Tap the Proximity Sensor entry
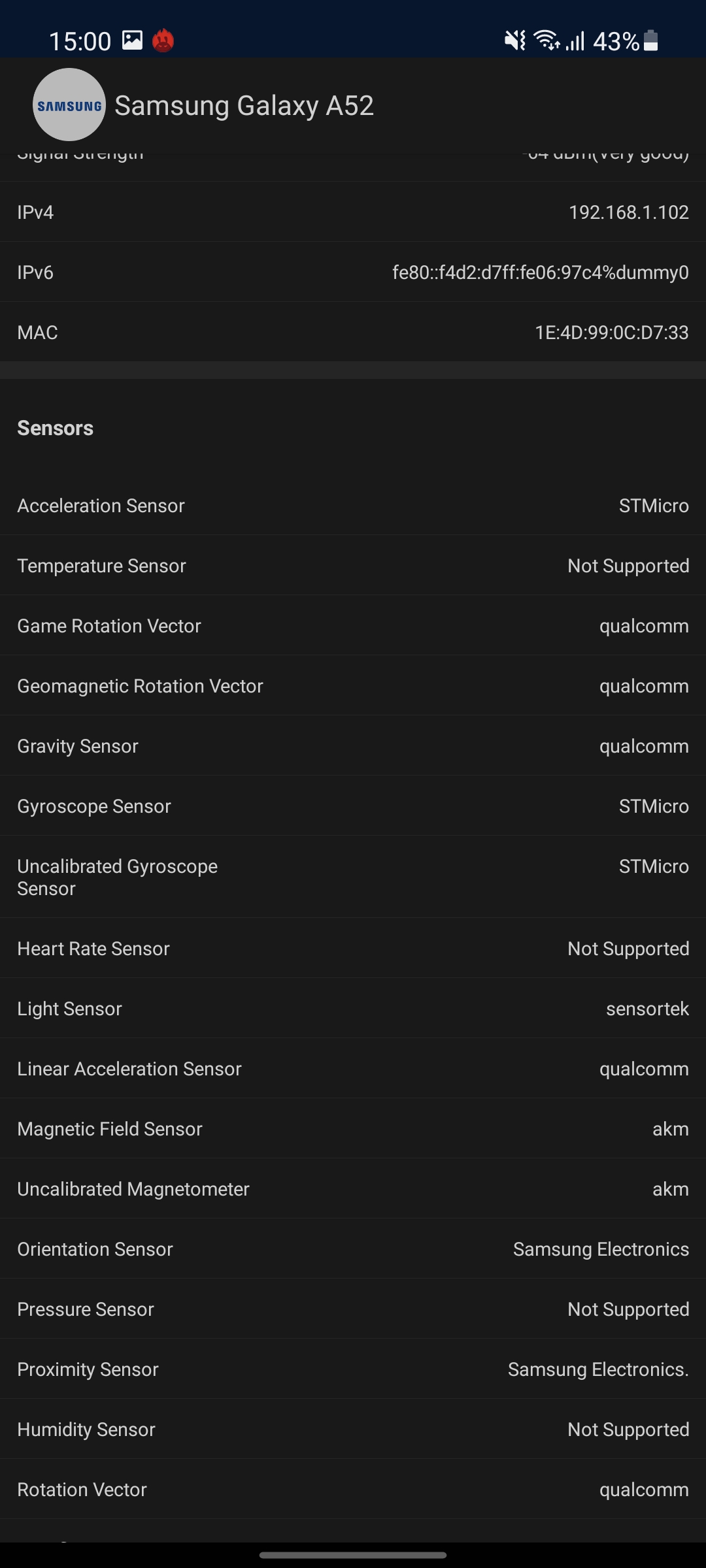This screenshot has width=706, height=1568. 353,1369
